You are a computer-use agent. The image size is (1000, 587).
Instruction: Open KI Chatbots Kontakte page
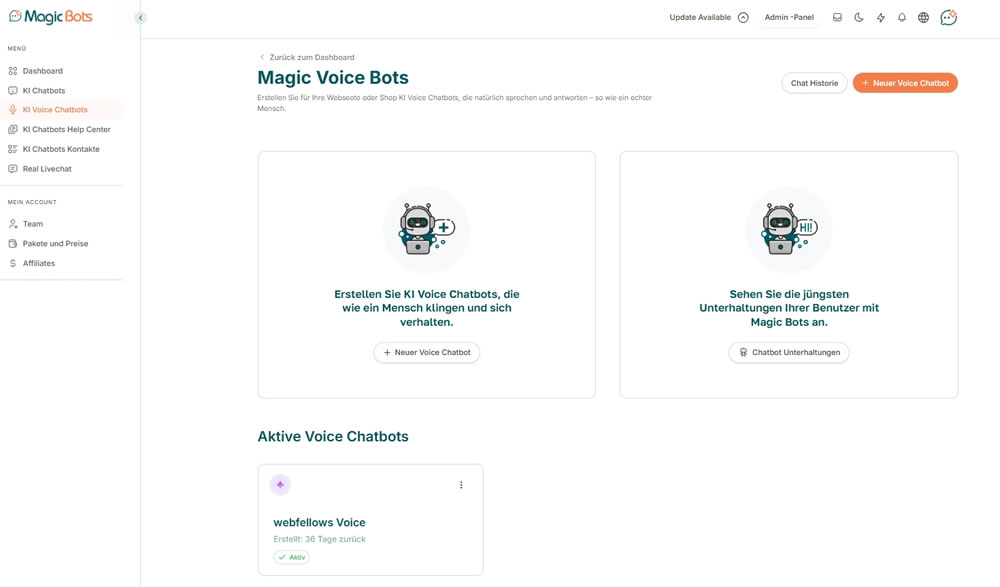coord(61,149)
